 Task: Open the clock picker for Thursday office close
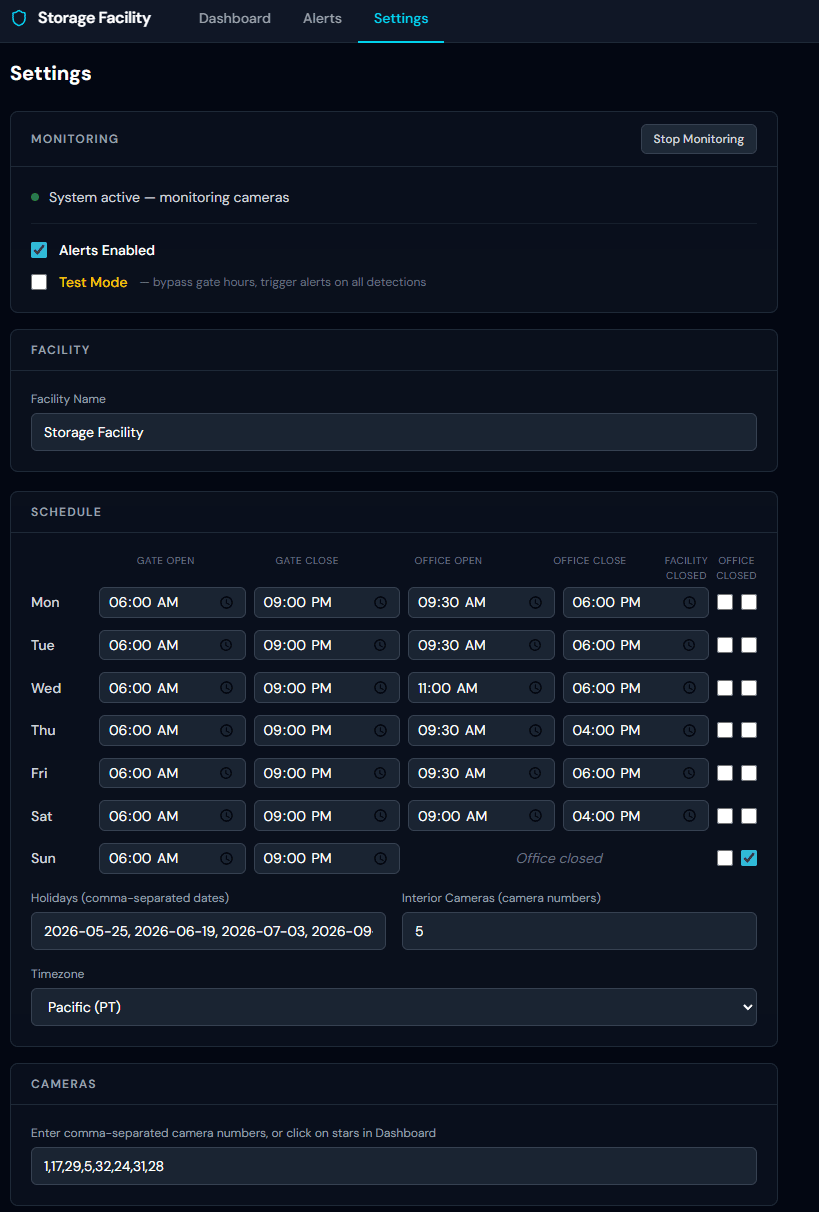pos(688,730)
